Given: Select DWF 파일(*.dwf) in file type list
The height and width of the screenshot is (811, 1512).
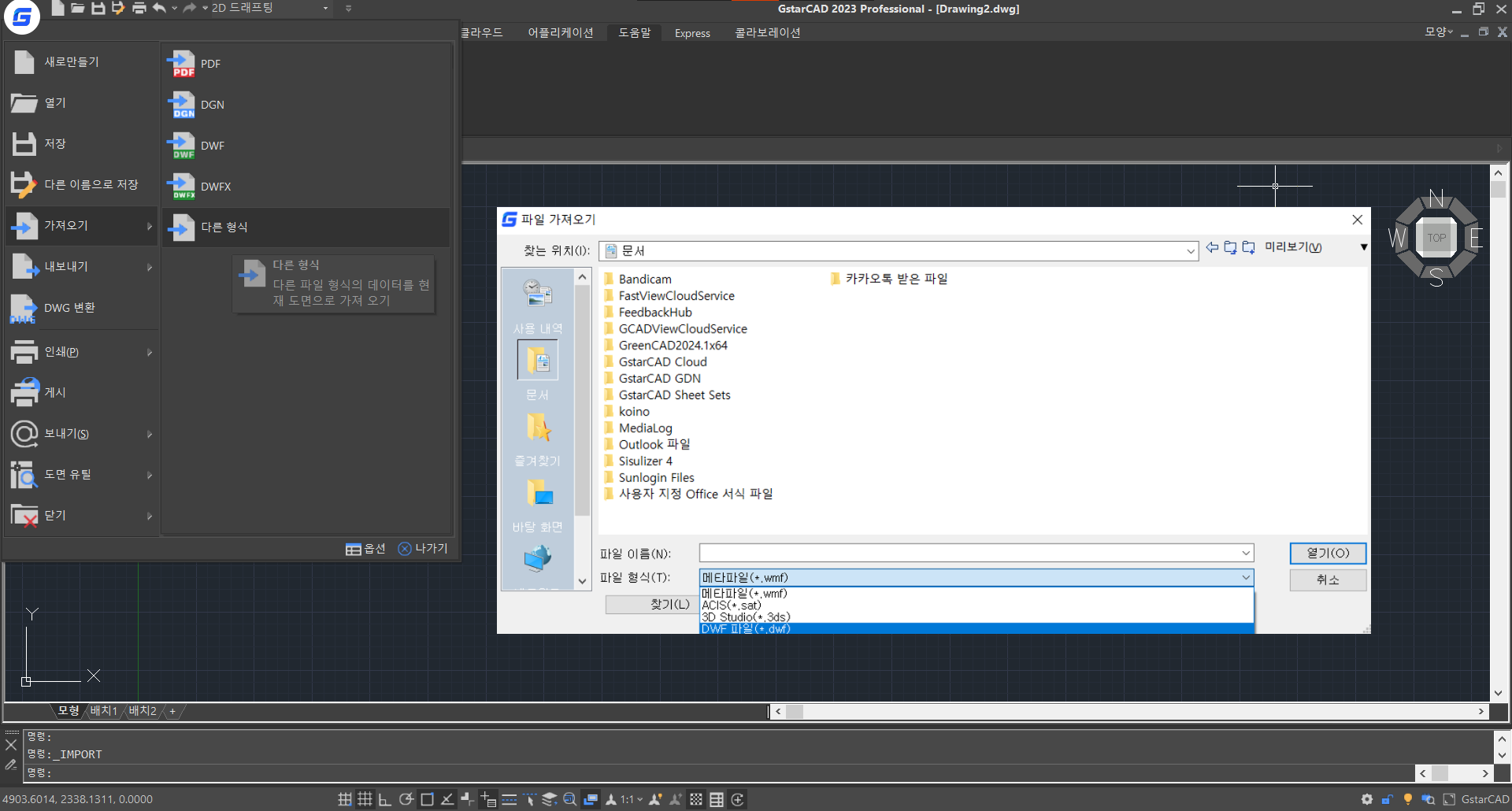Looking at the screenshot, I should pyautogui.click(x=976, y=629).
